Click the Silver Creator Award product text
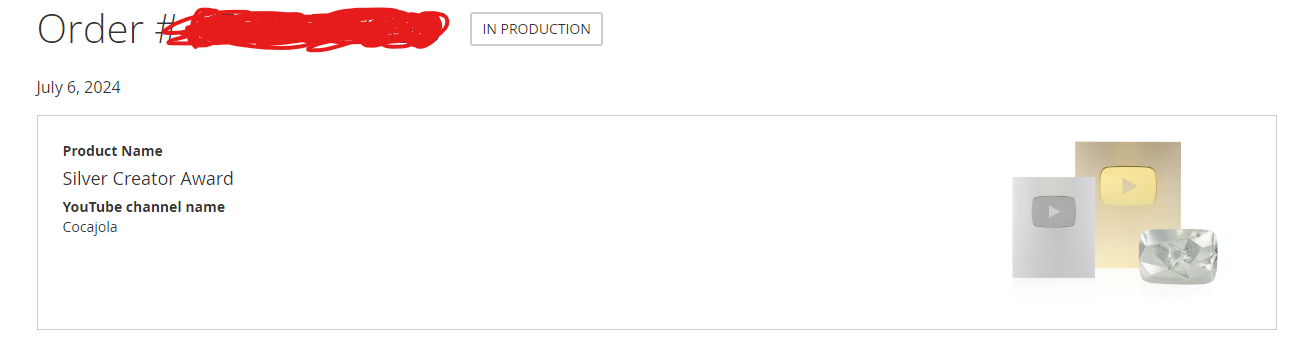The height and width of the screenshot is (362, 1313). (148, 179)
